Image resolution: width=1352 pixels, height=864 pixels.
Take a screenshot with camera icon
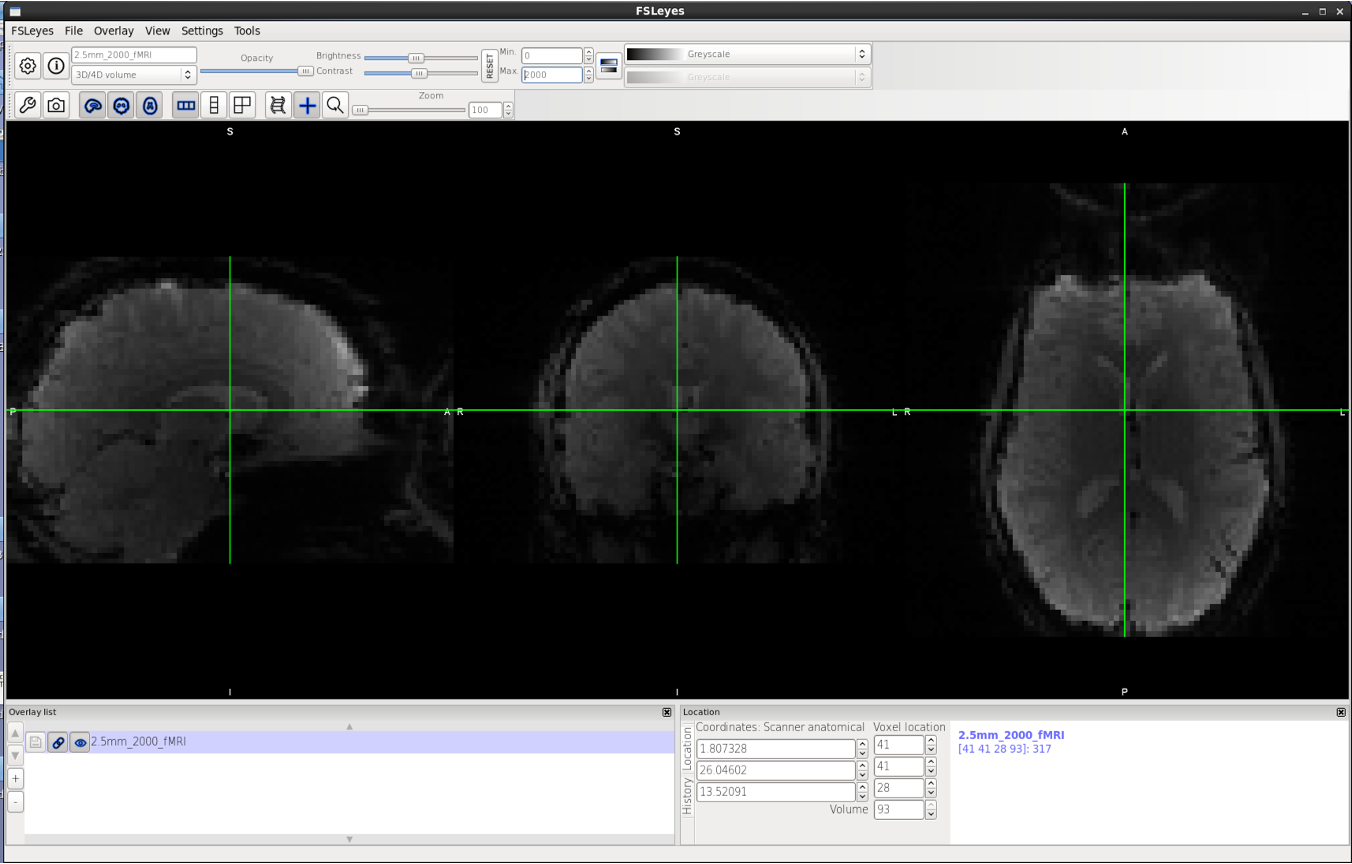click(56, 105)
